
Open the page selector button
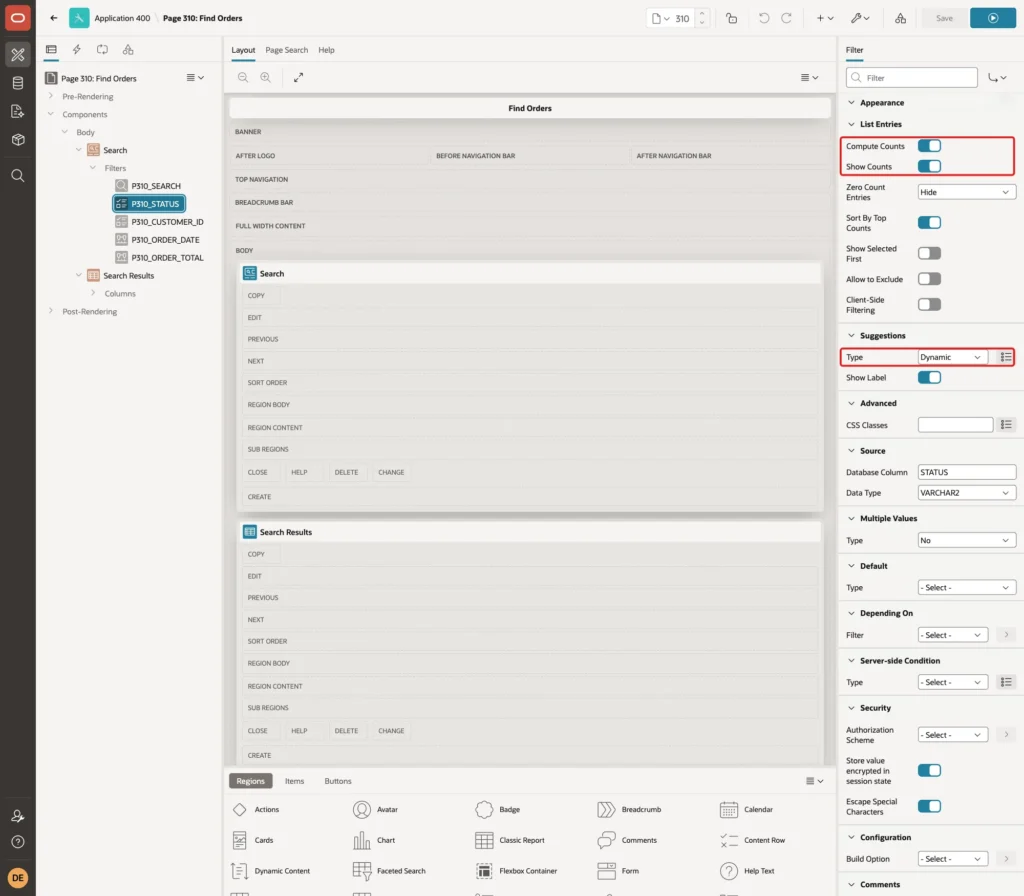(x=660, y=18)
